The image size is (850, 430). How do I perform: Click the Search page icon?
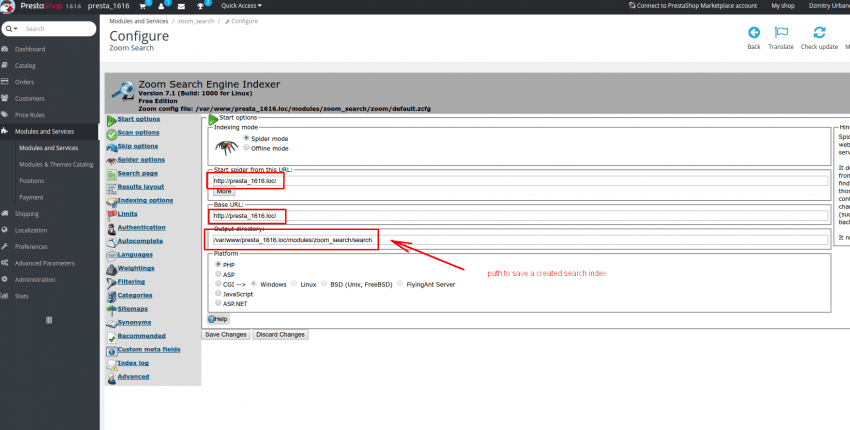[x=112, y=175]
